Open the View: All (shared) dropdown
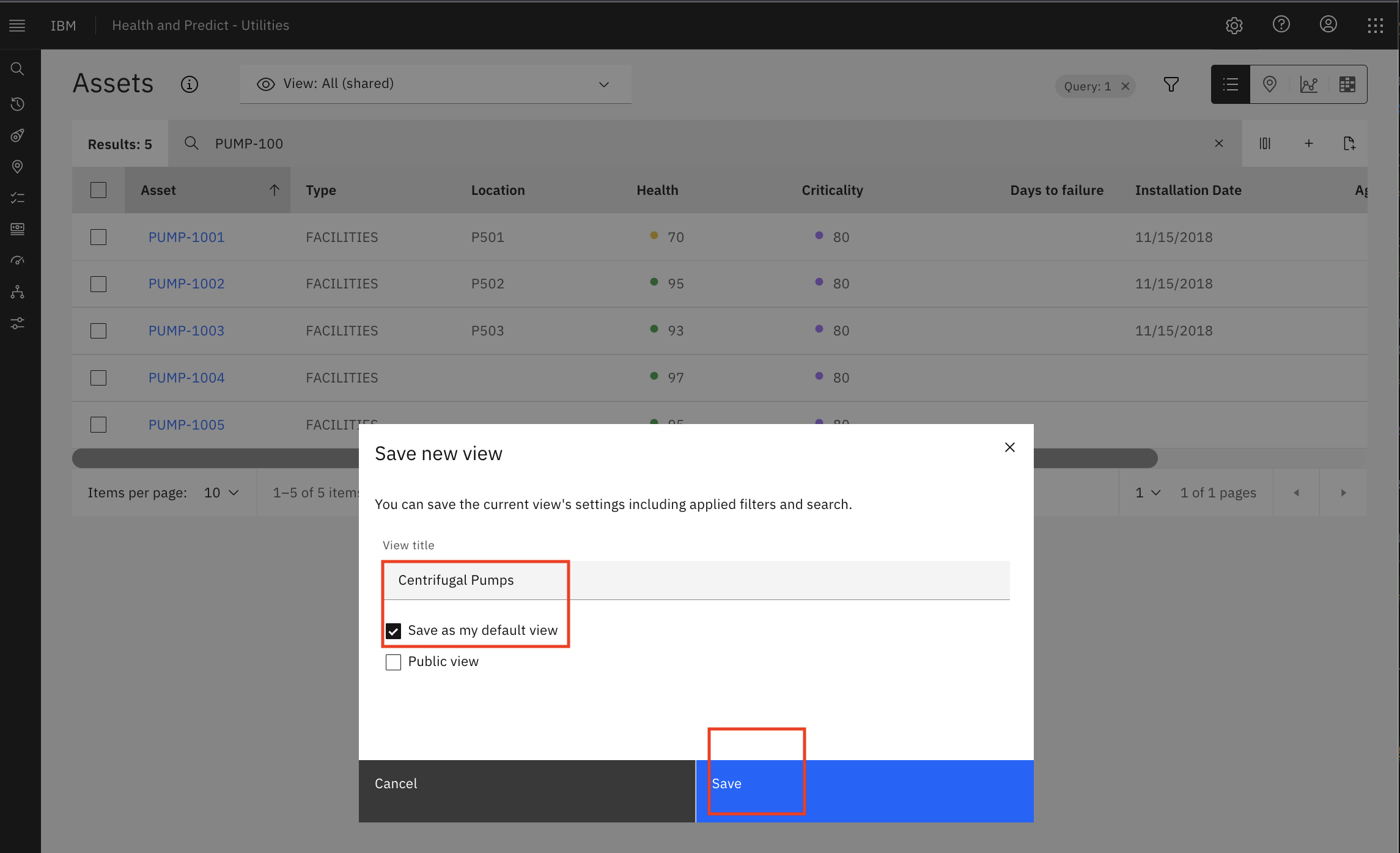The image size is (1400, 853). coord(435,84)
